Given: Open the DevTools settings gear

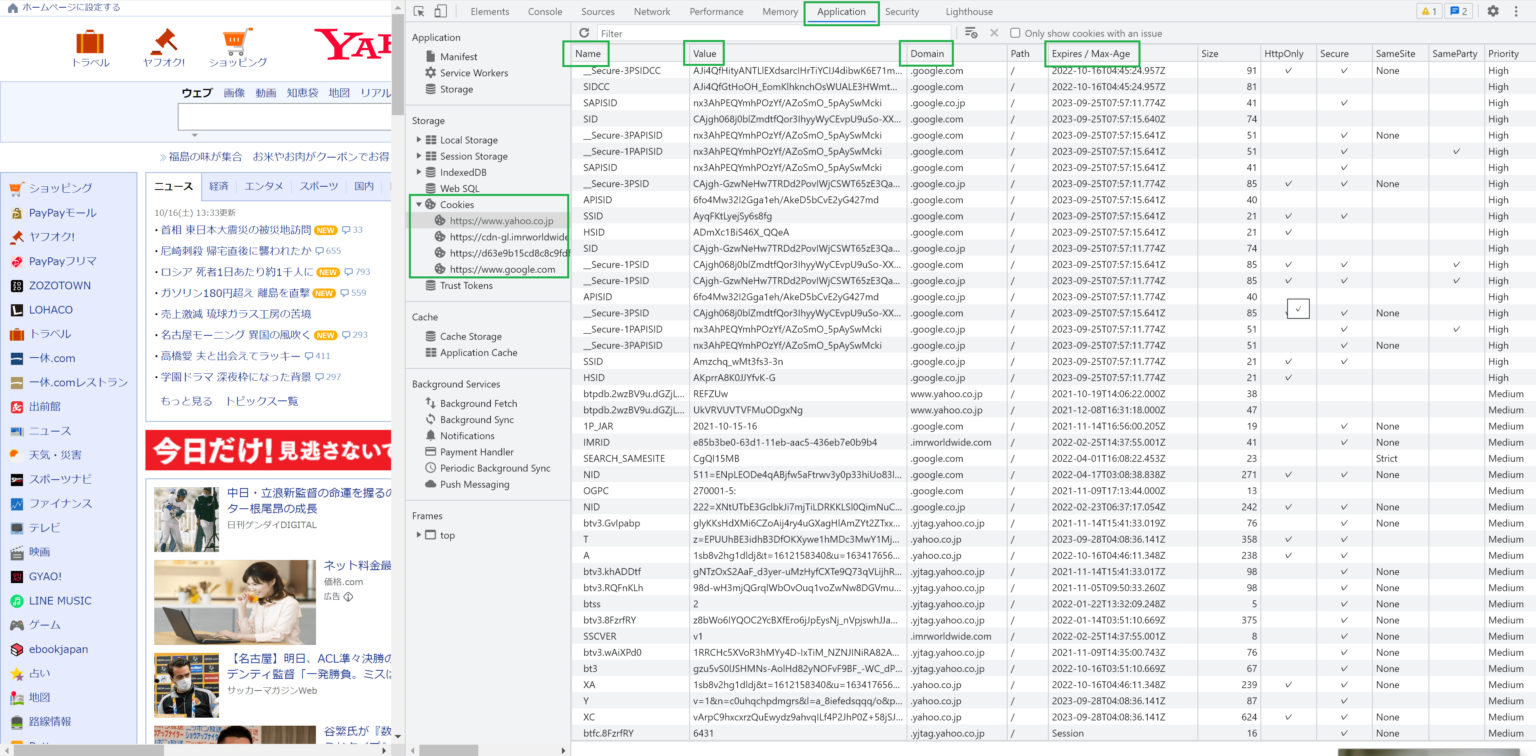Looking at the screenshot, I should point(1493,11).
